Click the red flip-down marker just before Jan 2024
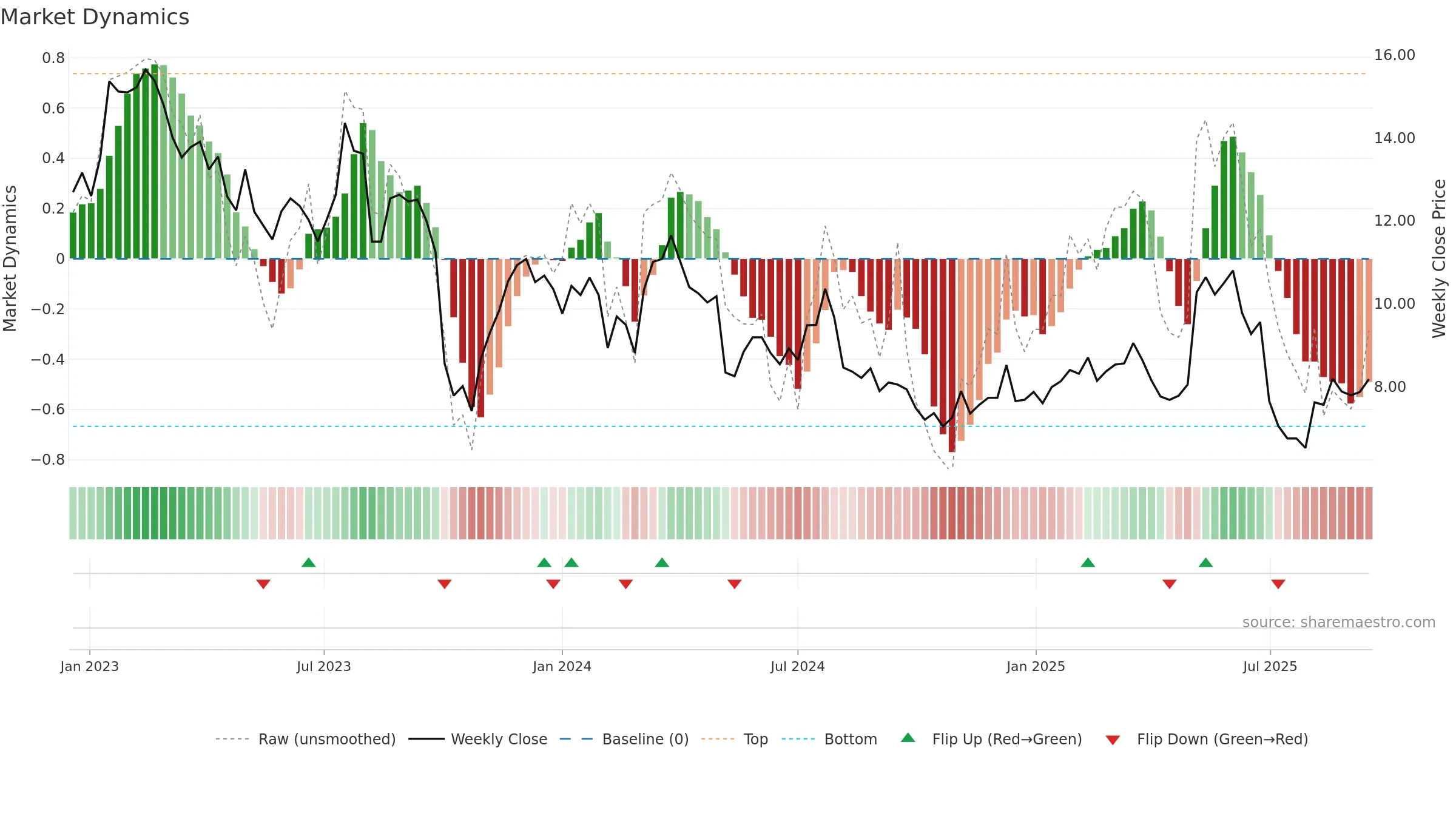This screenshot has width=1456, height=819. (553, 584)
